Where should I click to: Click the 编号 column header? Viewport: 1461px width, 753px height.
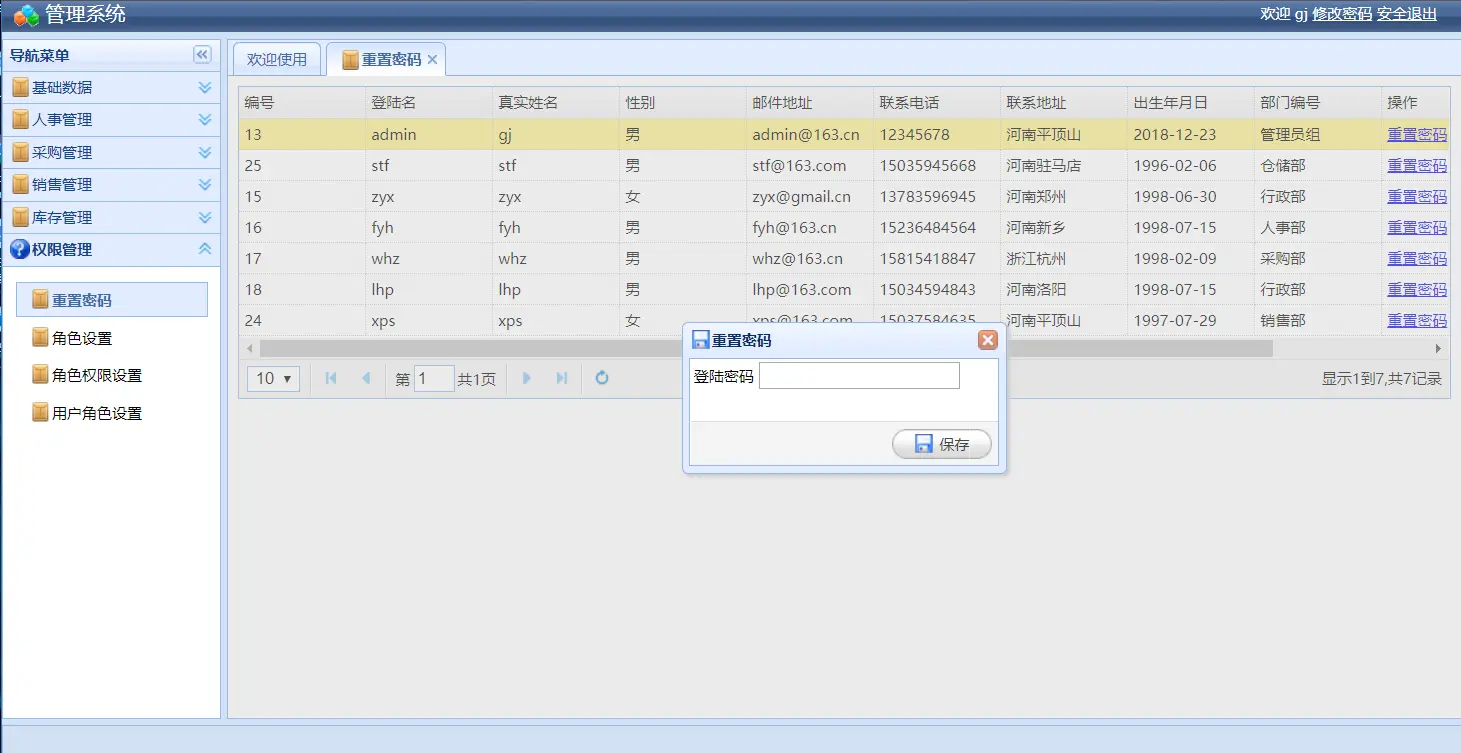point(302,103)
